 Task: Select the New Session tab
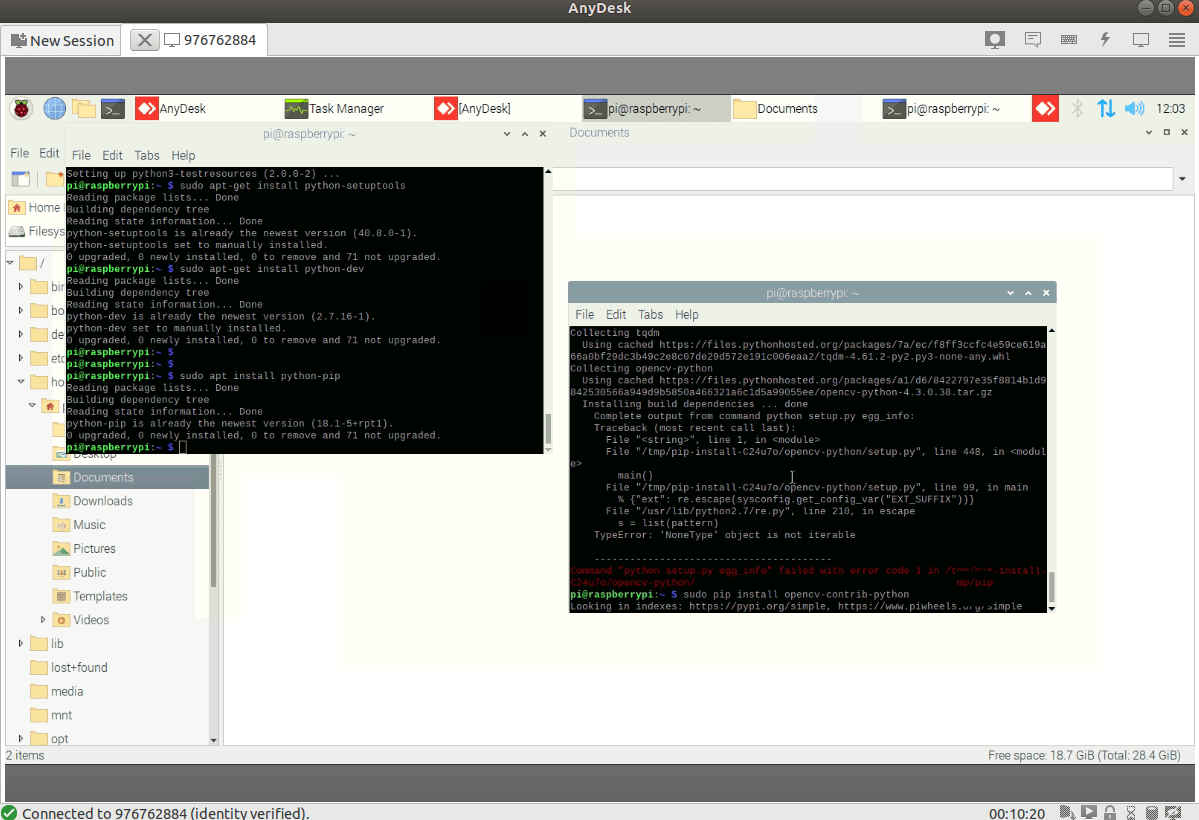[x=62, y=41]
